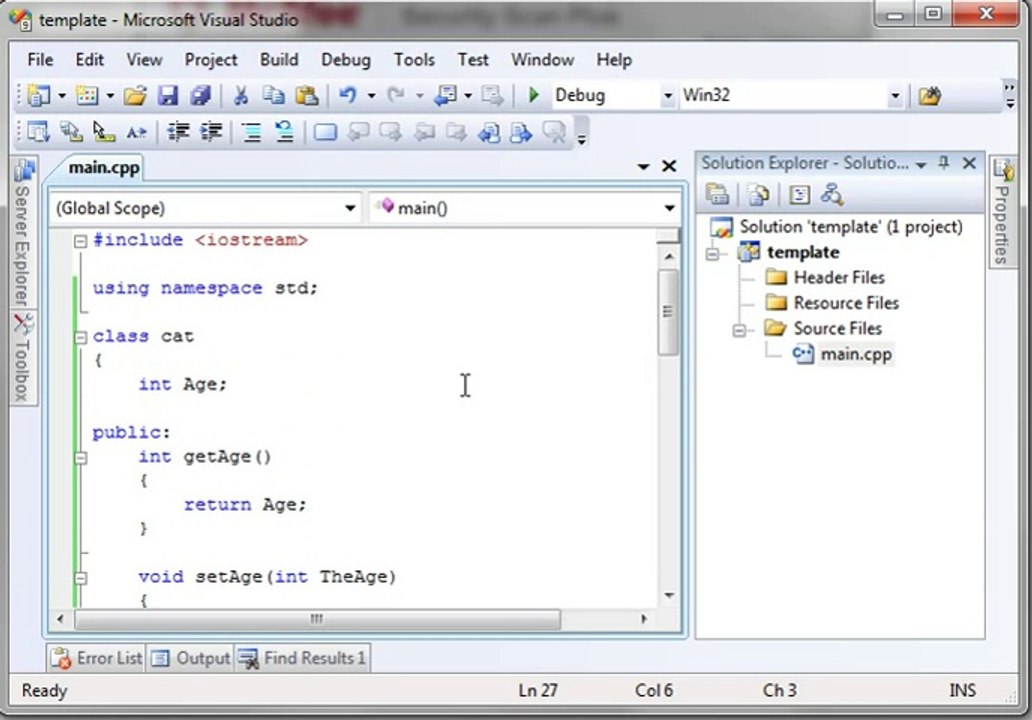Open the Find Results 1 tab
This screenshot has width=1032, height=720.
click(x=302, y=657)
